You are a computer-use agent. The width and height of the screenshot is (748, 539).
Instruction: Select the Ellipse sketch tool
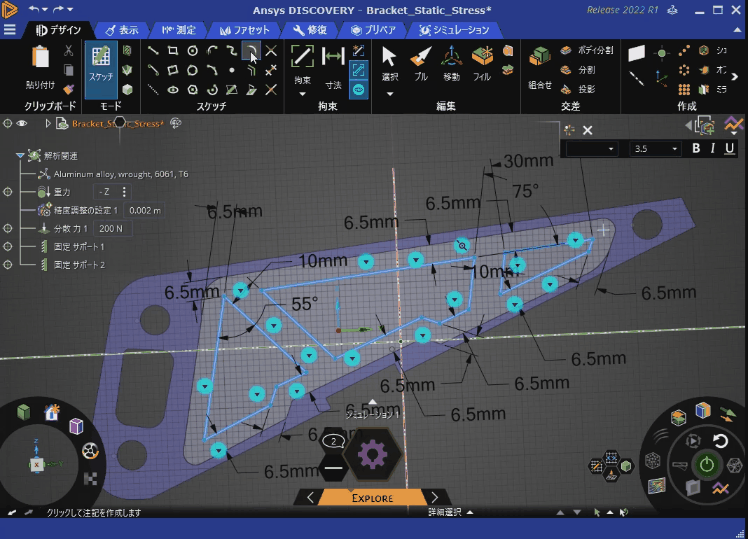coord(173,90)
